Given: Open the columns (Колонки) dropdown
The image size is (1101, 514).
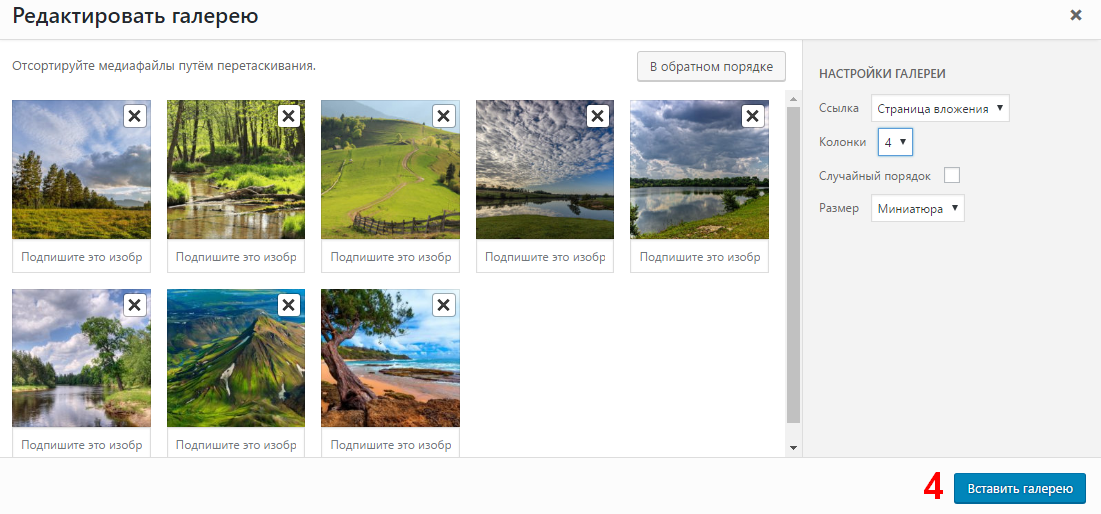Looking at the screenshot, I should (895, 142).
